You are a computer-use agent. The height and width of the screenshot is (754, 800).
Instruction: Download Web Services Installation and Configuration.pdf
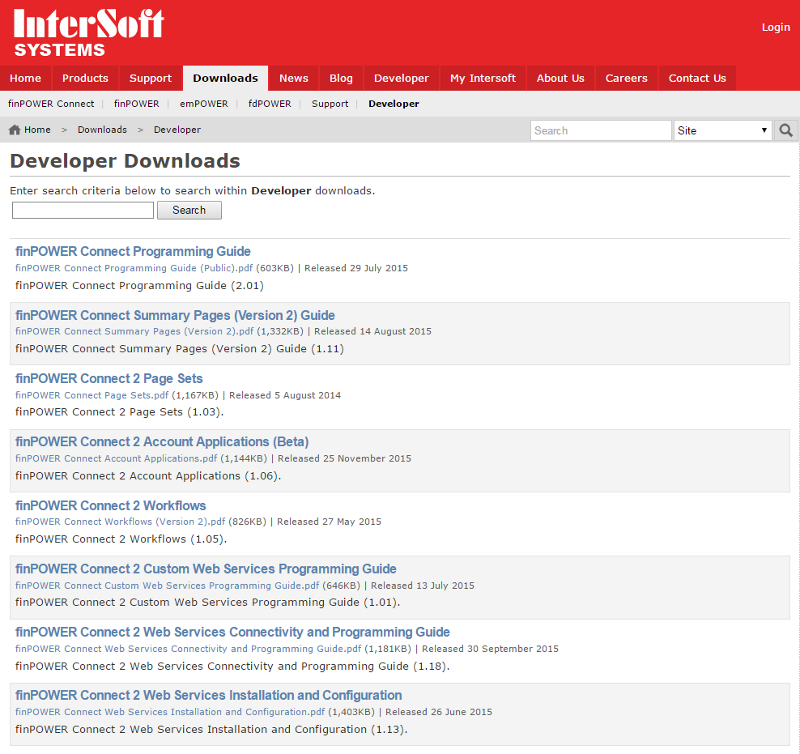[170, 712]
